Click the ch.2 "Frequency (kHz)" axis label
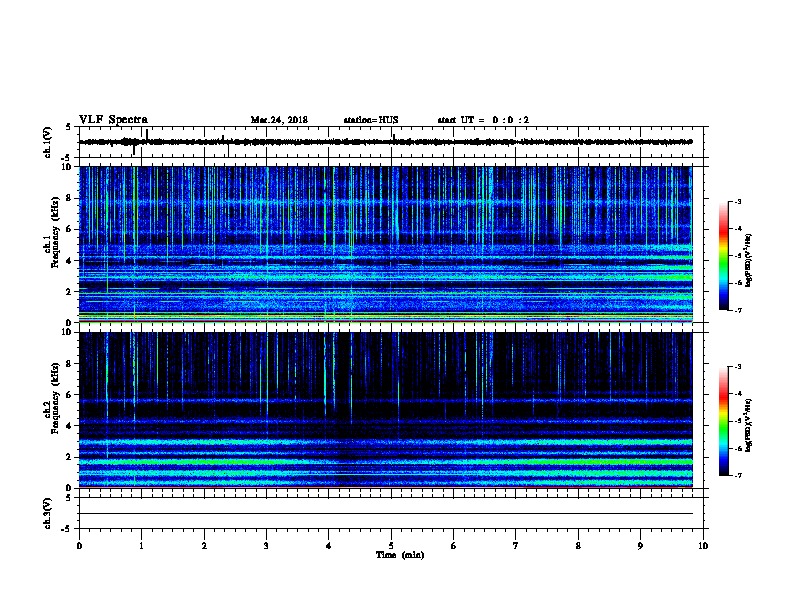Screen dimensions: 792x612 [x=55, y=398]
